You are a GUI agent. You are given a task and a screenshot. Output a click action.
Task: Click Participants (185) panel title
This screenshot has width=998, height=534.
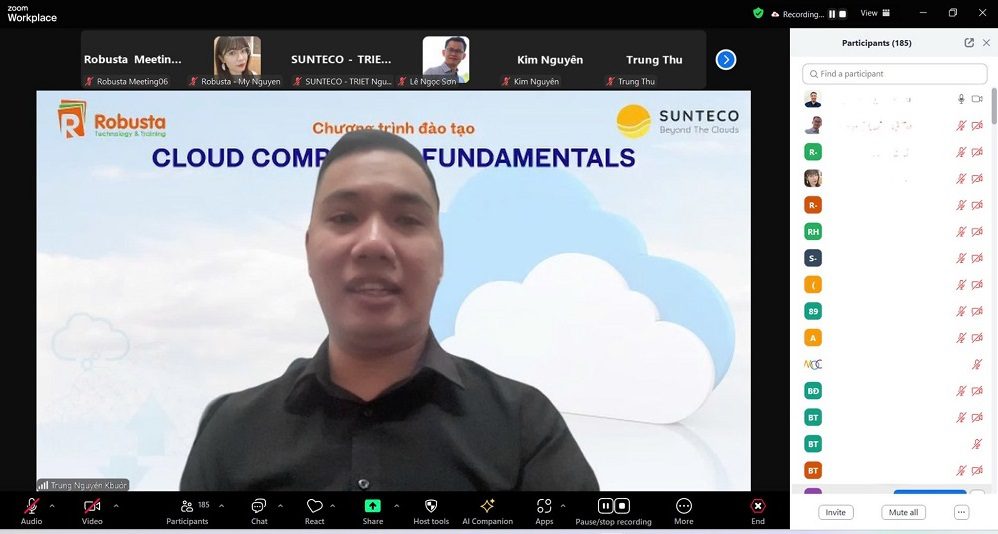click(876, 43)
